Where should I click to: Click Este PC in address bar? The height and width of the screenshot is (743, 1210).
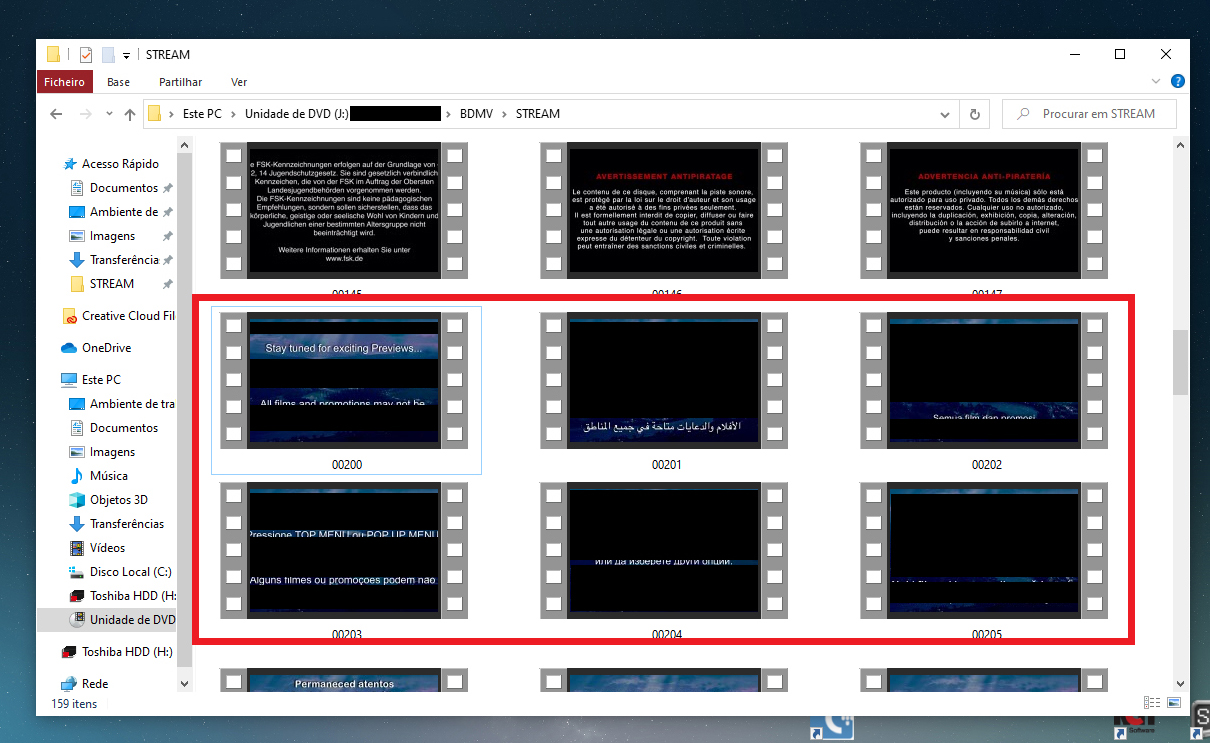click(x=202, y=114)
